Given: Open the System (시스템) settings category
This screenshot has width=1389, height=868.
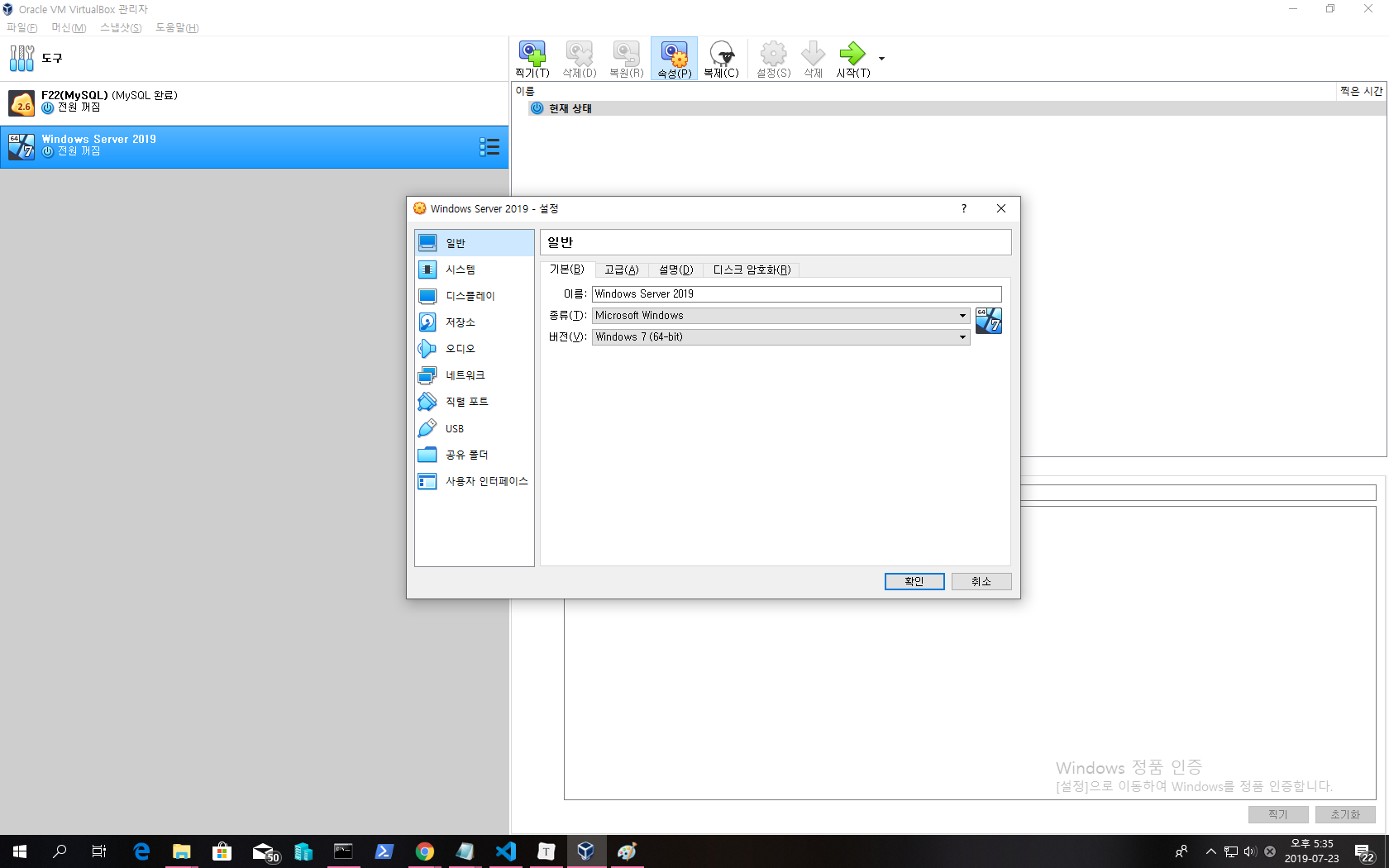Looking at the screenshot, I should (474, 269).
